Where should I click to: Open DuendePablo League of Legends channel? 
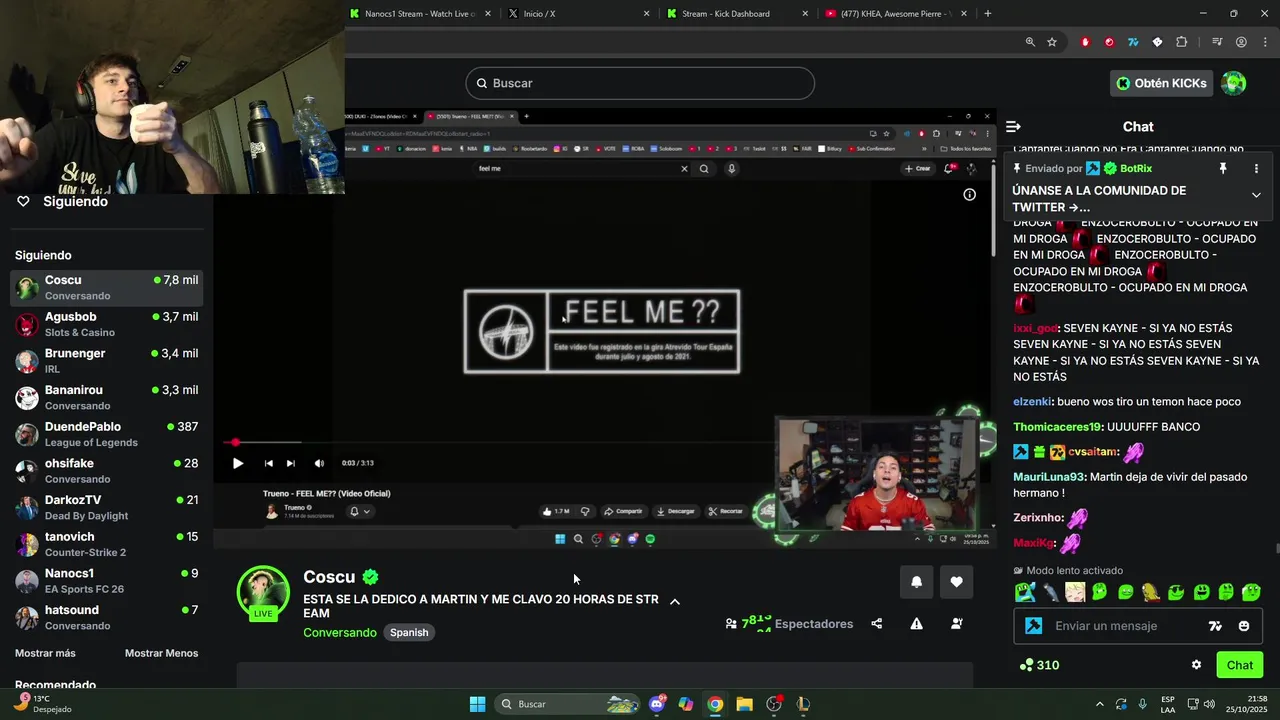coord(107,434)
